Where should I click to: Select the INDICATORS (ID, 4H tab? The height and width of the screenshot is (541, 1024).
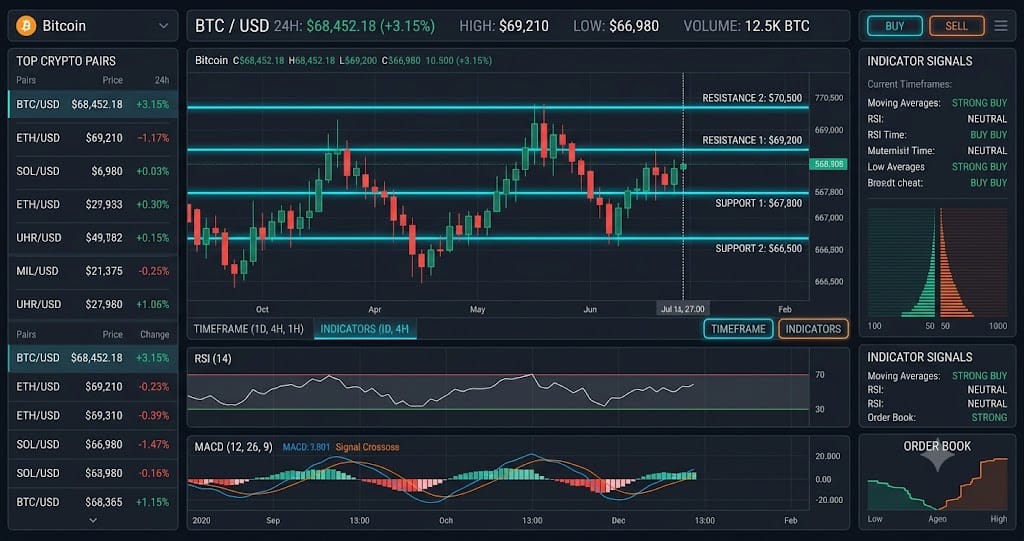pos(365,329)
